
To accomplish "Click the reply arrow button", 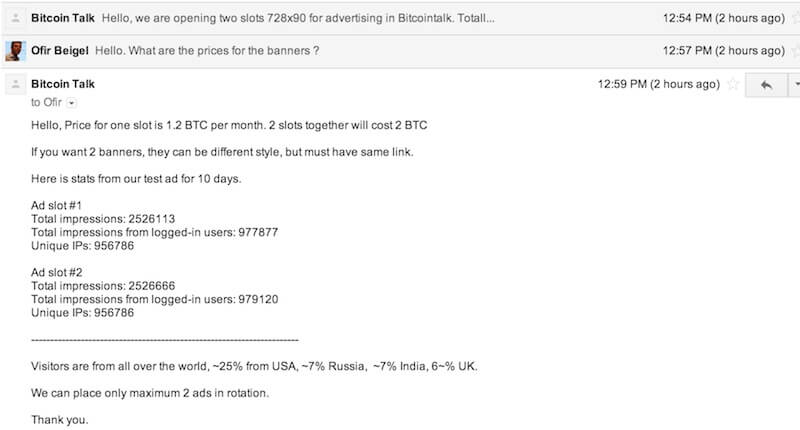I will 766,85.
